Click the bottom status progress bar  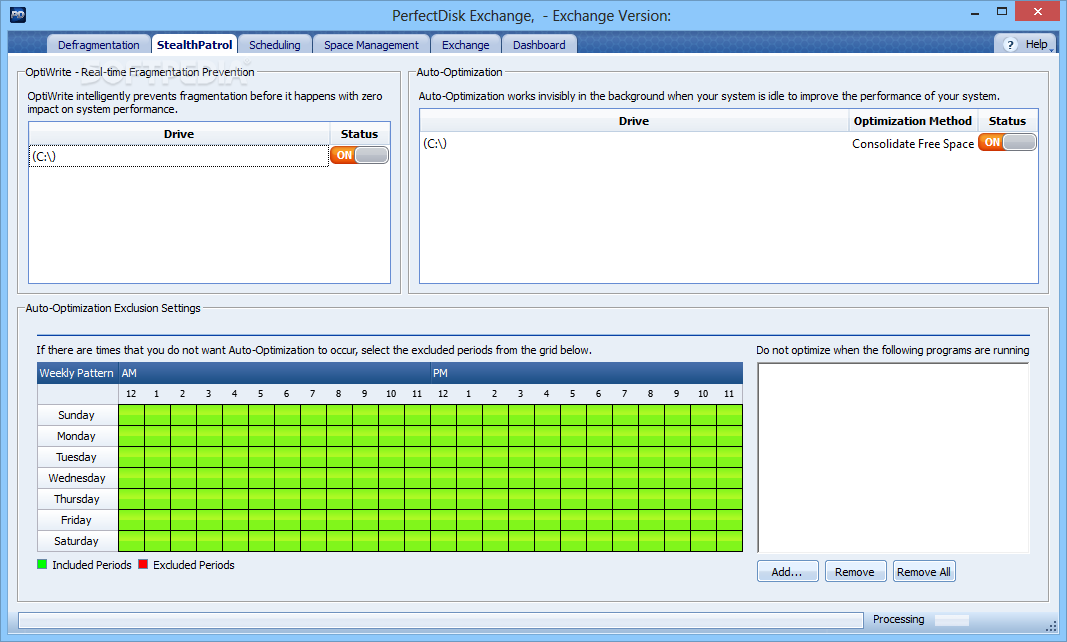click(x=440, y=620)
